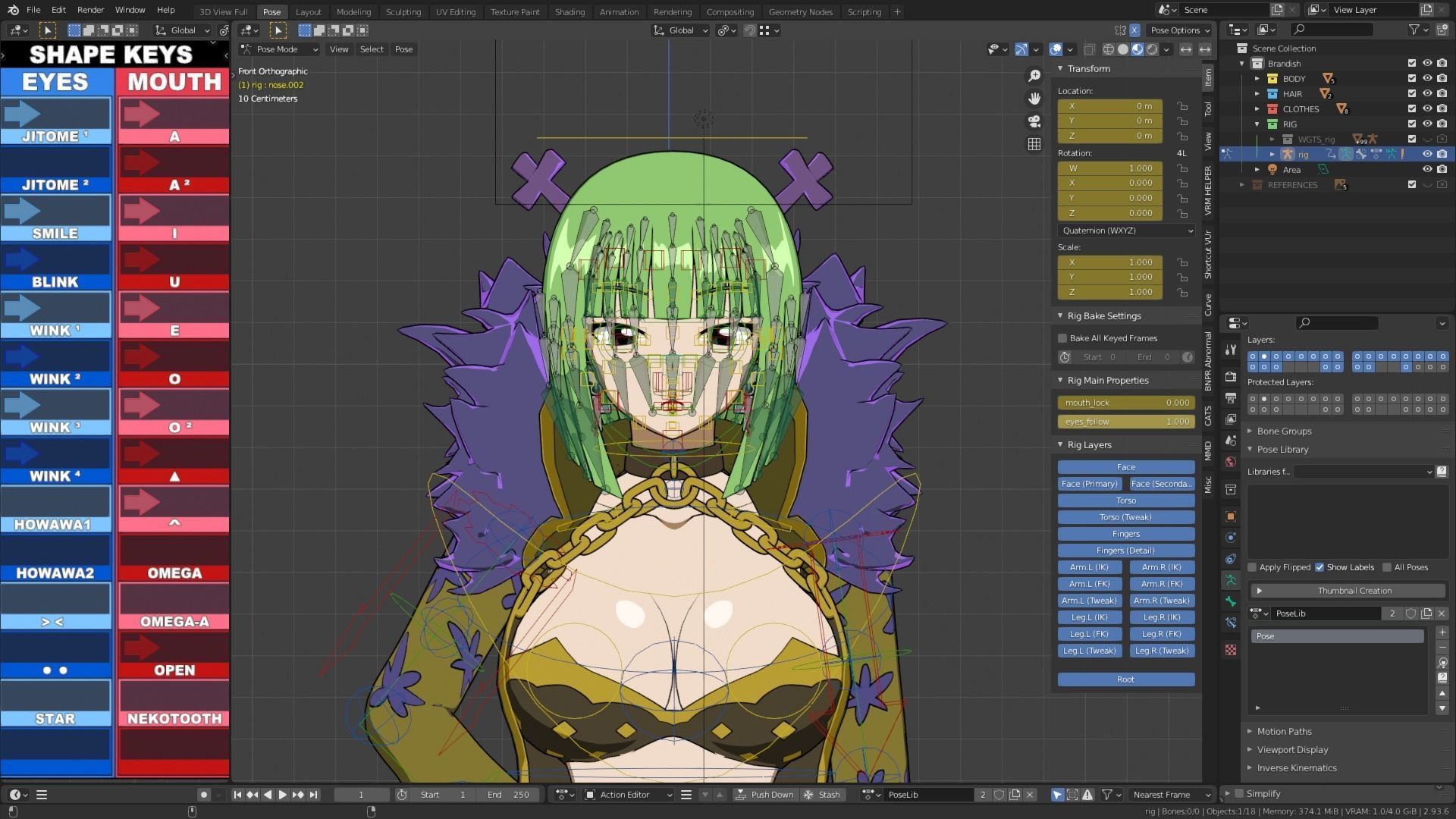Toggle viewport gizmo display icon

click(1021, 49)
